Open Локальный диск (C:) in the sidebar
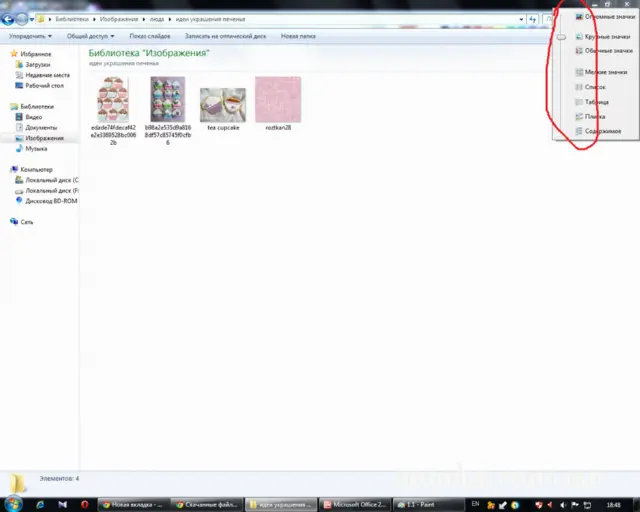Image resolution: width=640 pixels, height=512 pixels. click(47, 180)
